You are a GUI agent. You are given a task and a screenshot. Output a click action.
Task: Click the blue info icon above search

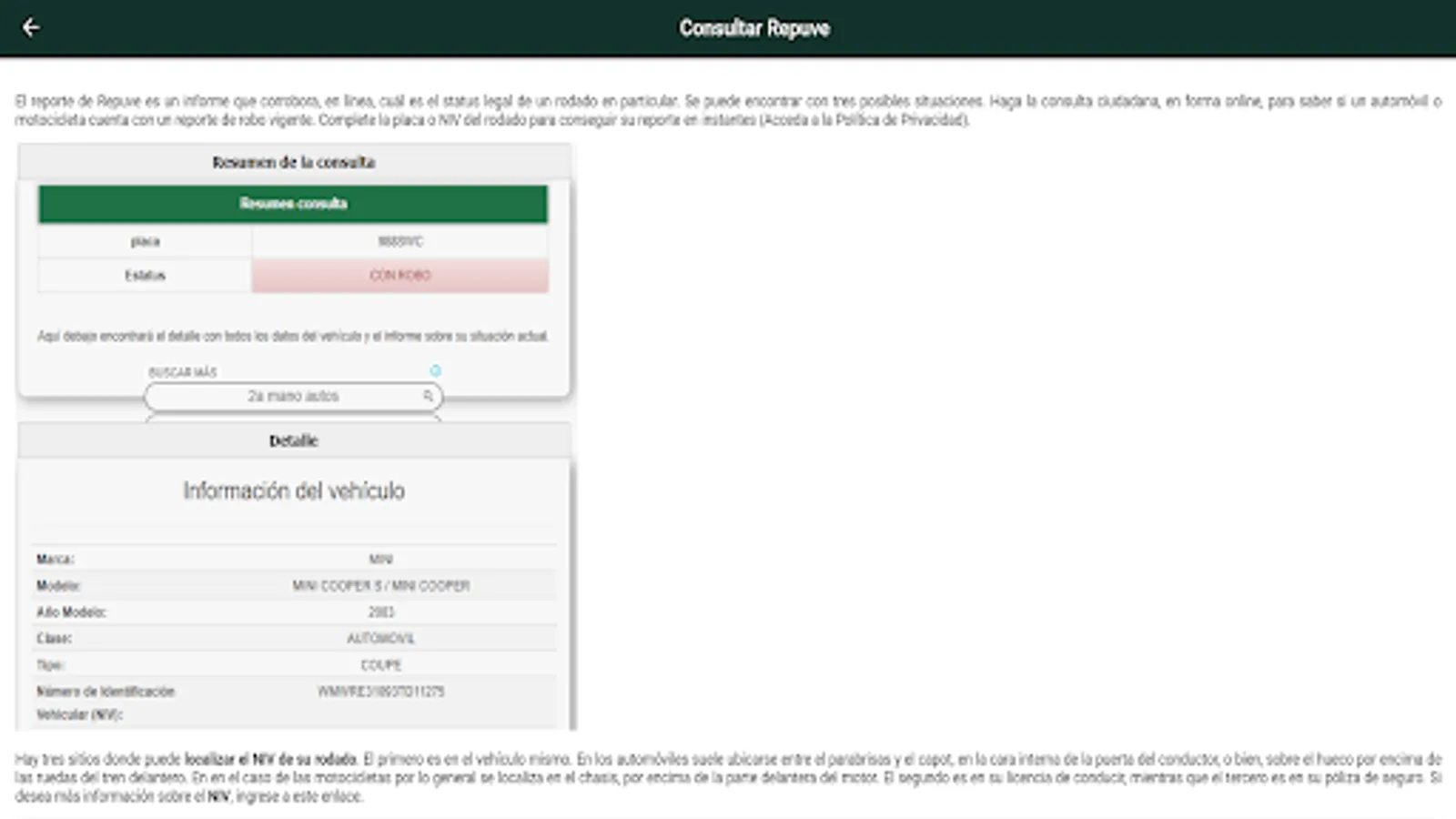[436, 370]
